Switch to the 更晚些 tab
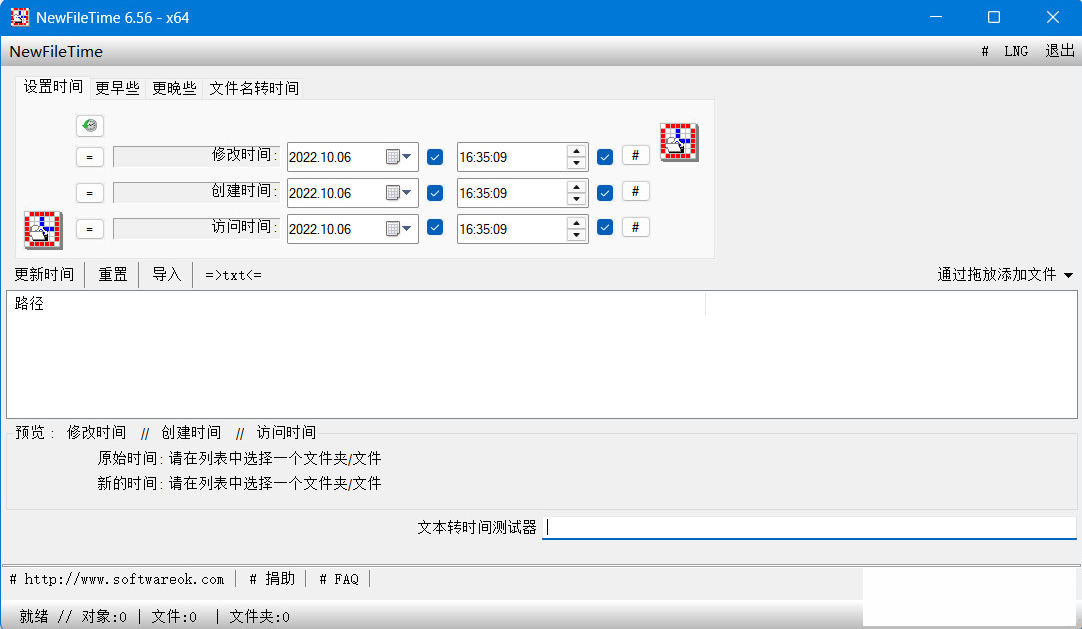The width and height of the screenshot is (1082, 629). coord(174,88)
